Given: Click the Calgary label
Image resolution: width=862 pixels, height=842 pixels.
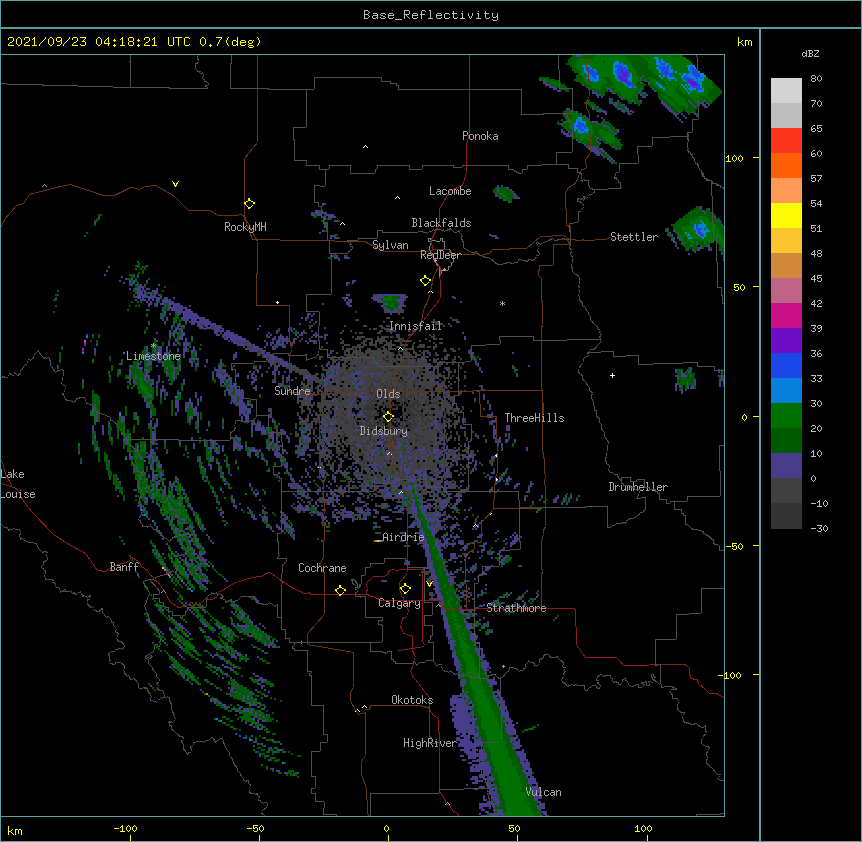Looking at the screenshot, I should coord(400,603).
